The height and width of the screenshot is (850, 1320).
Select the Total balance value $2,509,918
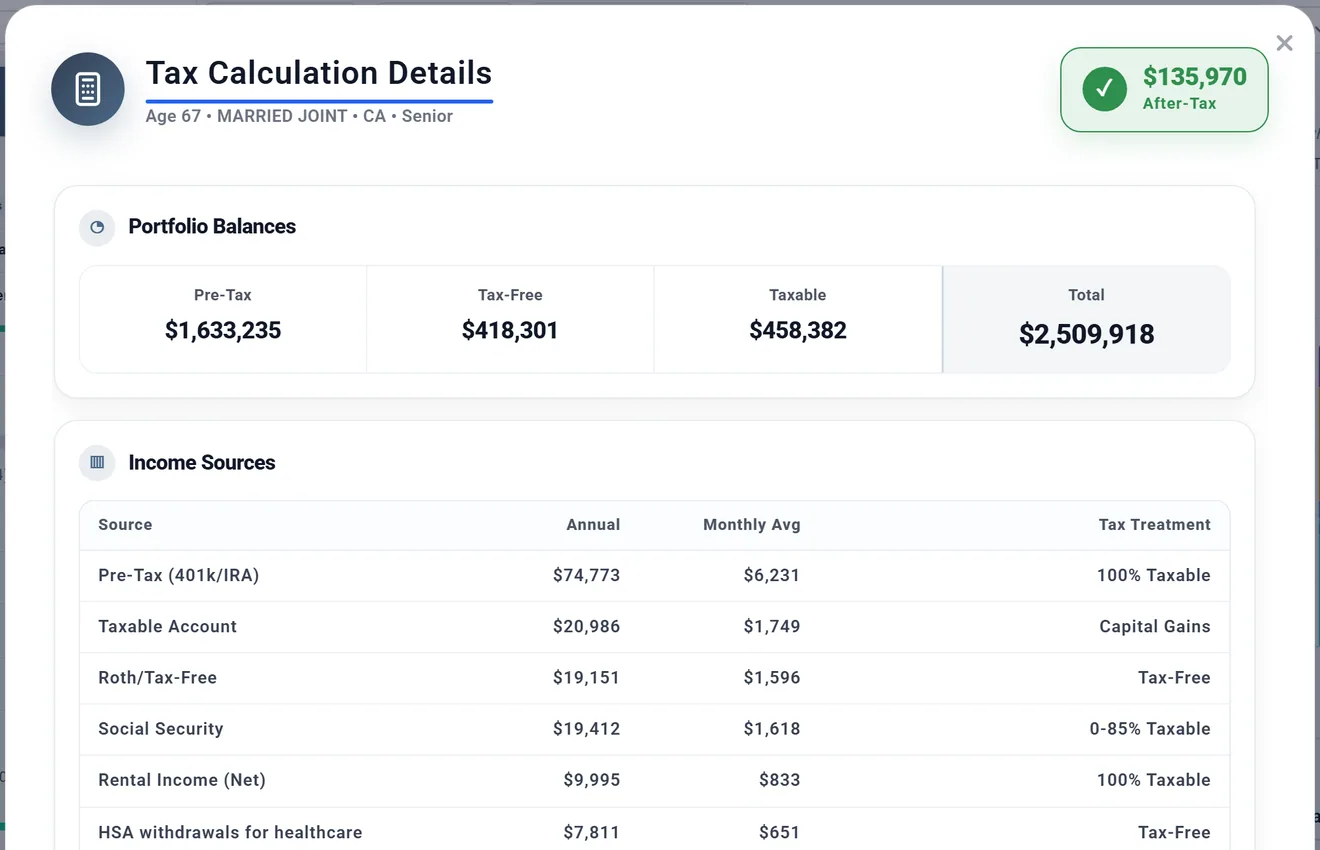pos(1086,334)
